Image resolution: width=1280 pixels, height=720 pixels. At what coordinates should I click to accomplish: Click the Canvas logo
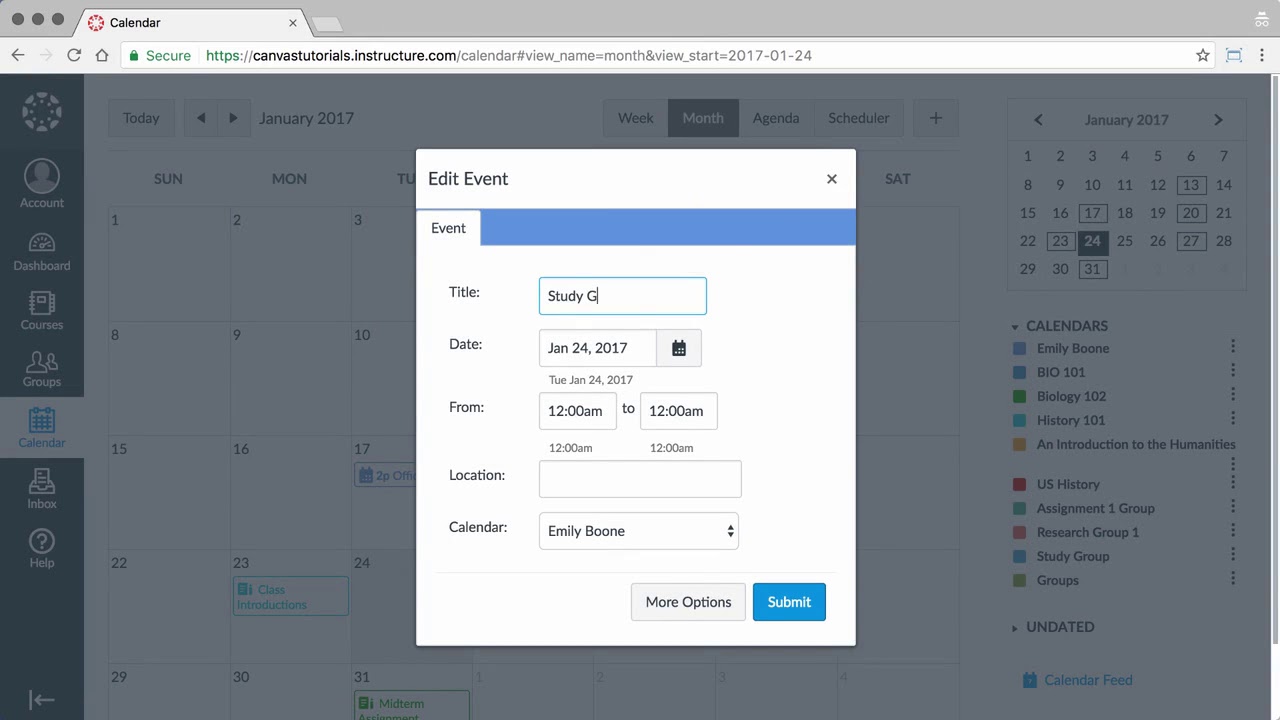click(42, 111)
